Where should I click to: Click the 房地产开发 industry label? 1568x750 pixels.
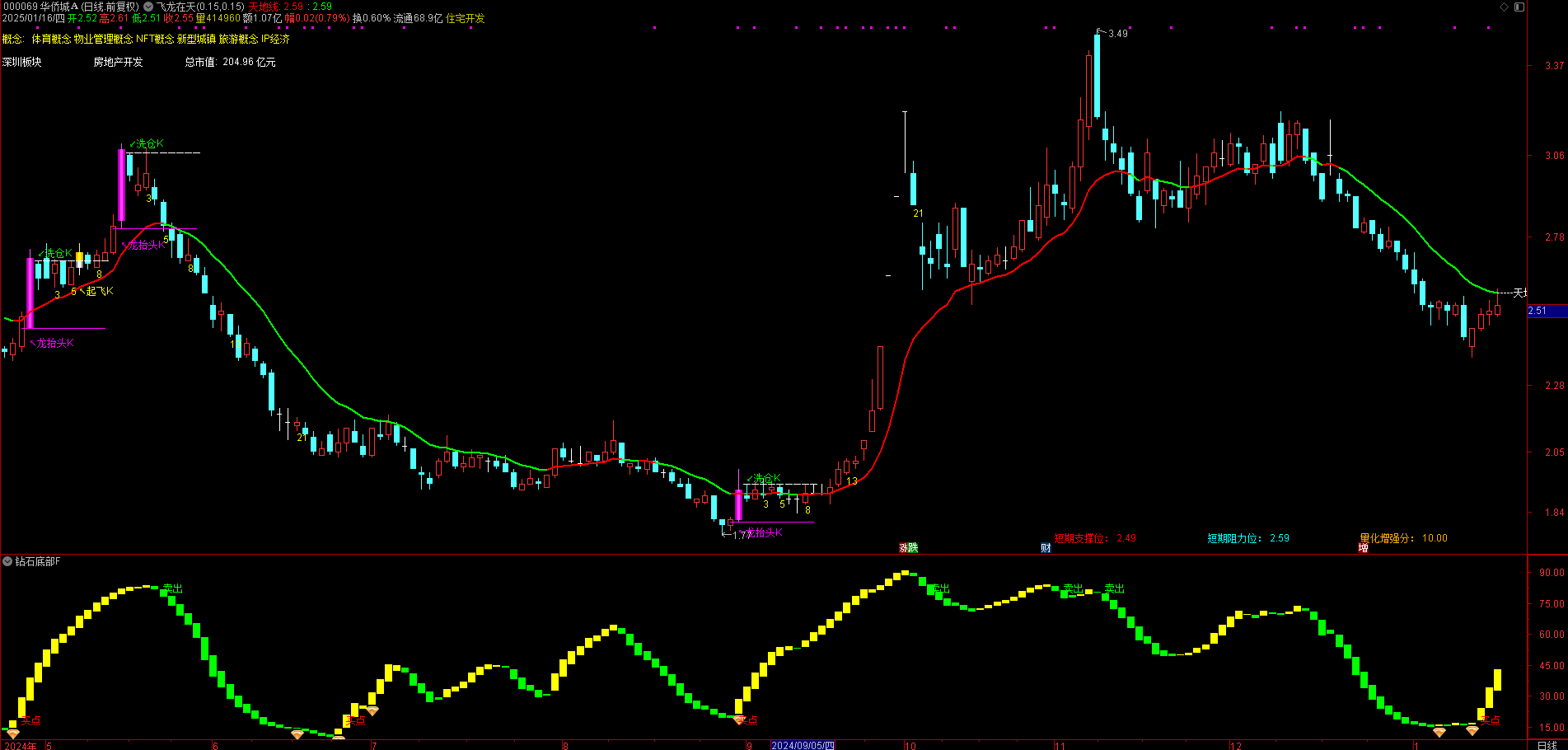tap(118, 62)
